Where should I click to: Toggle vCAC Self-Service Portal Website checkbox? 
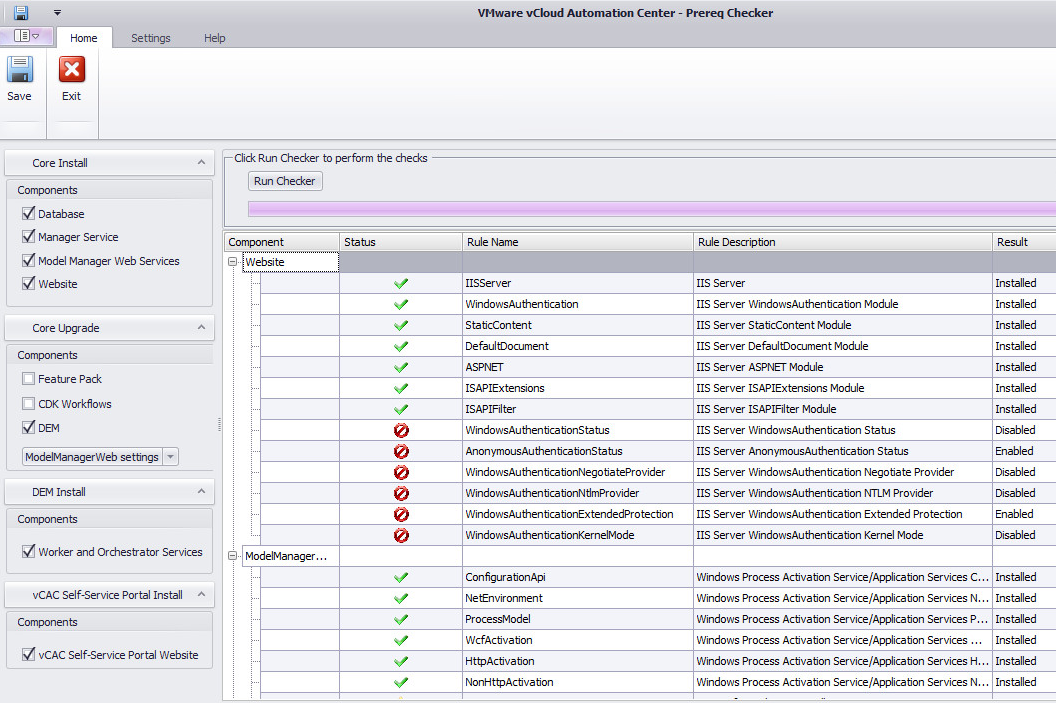pyautogui.click(x=28, y=654)
